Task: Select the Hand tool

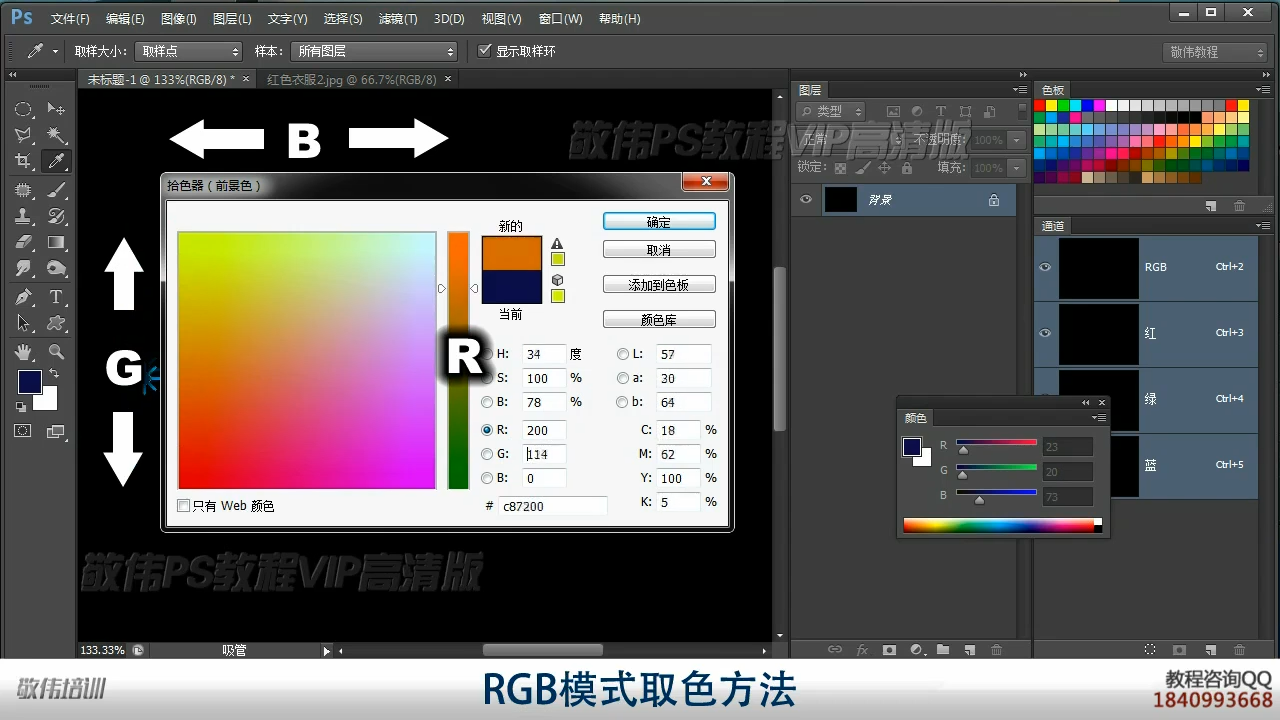Action: pyautogui.click(x=23, y=352)
